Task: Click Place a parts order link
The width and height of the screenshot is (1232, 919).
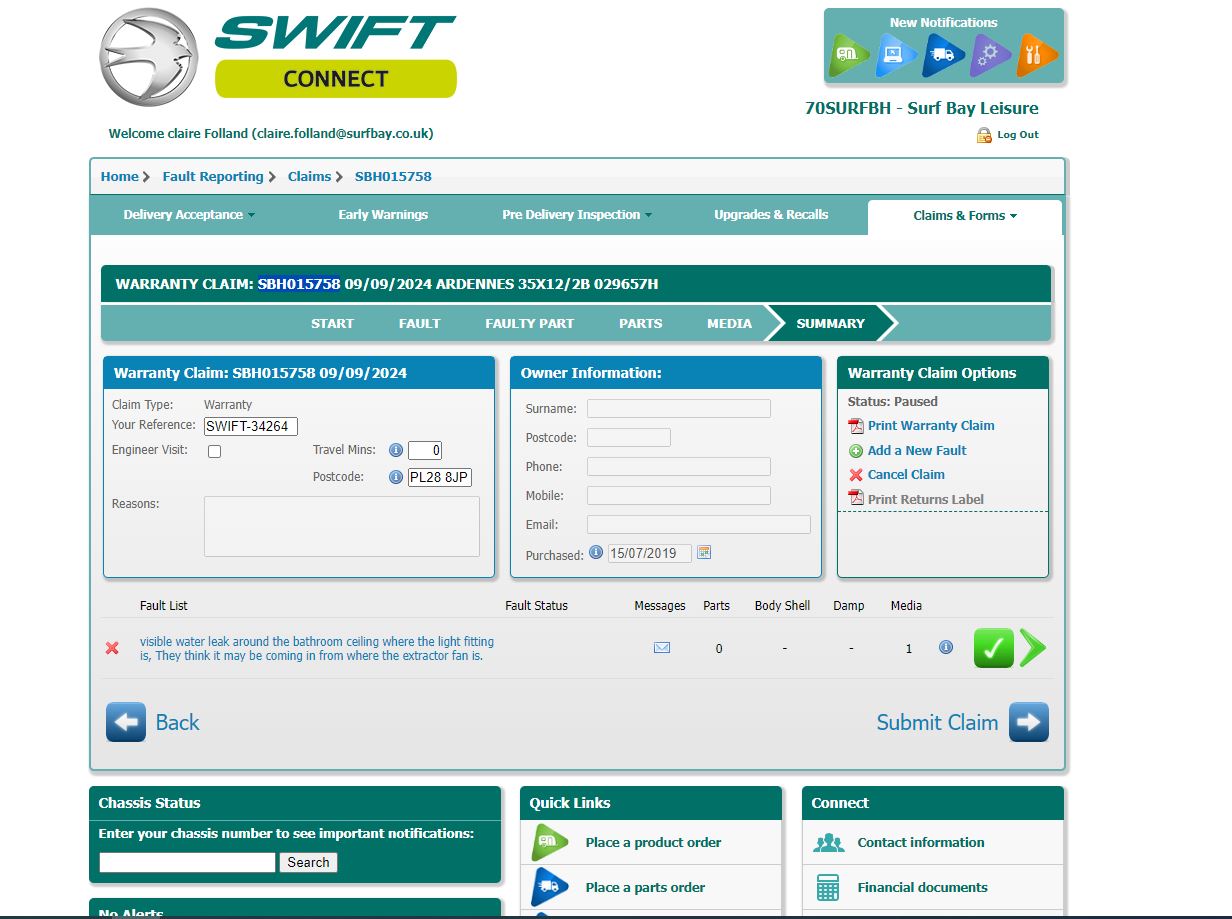Action: (645, 888)
